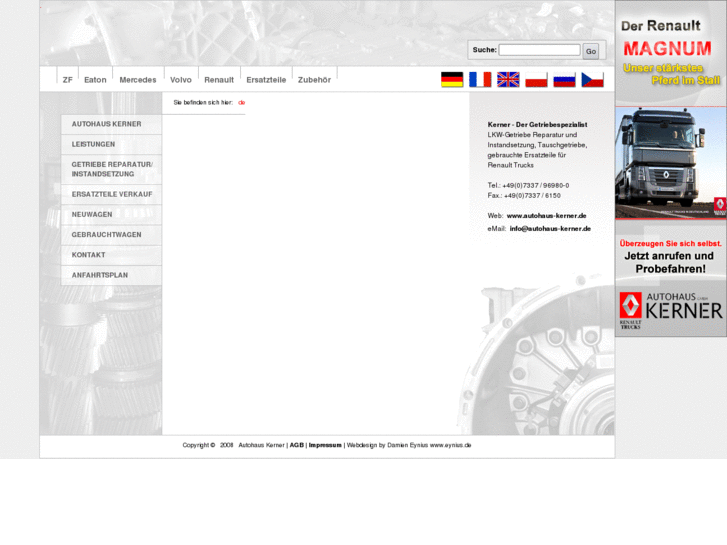Select the Czech flag language

pyautogui.click(x=593, y=79)
